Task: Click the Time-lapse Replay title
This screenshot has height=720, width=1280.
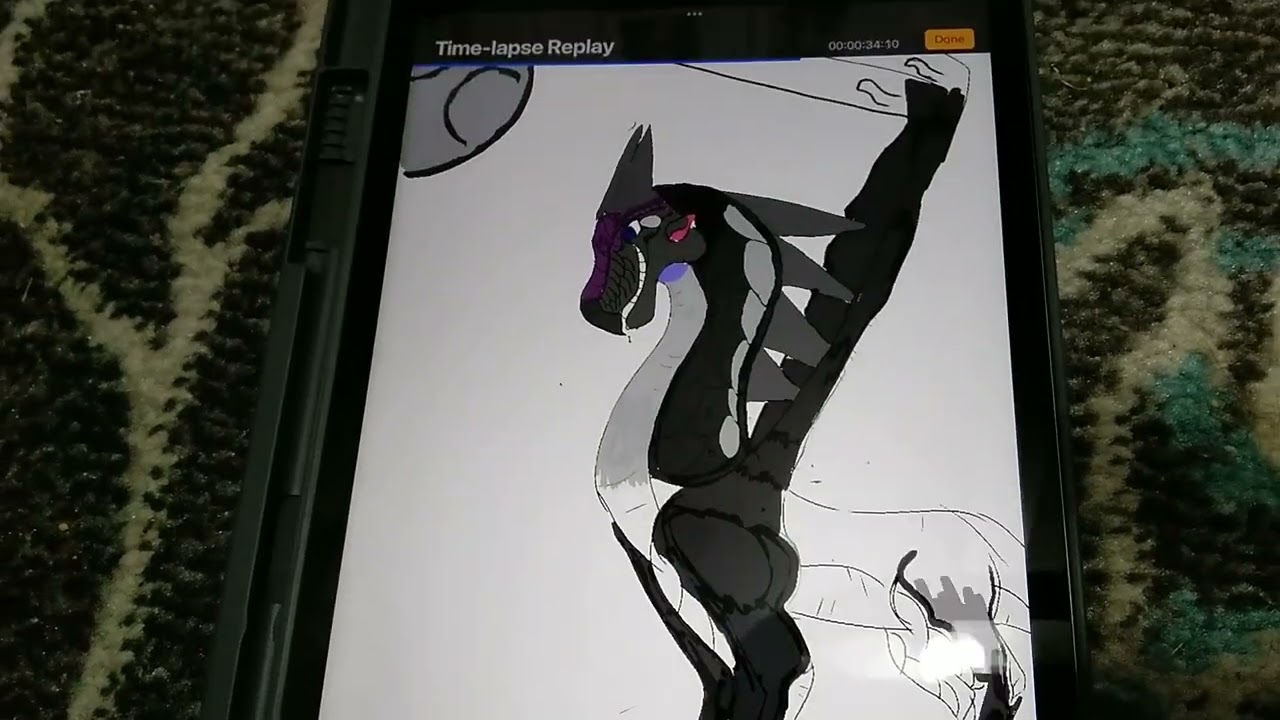Action: coord(524,47)
